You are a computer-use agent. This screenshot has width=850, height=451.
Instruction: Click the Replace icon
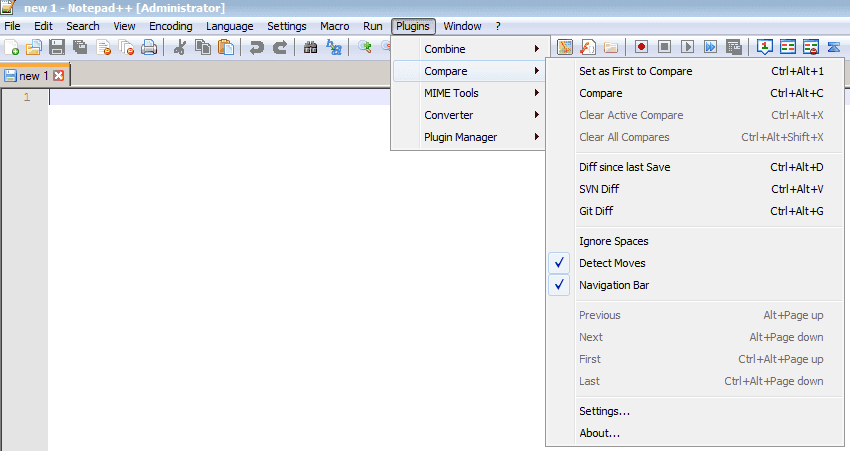tap(334, 48)
